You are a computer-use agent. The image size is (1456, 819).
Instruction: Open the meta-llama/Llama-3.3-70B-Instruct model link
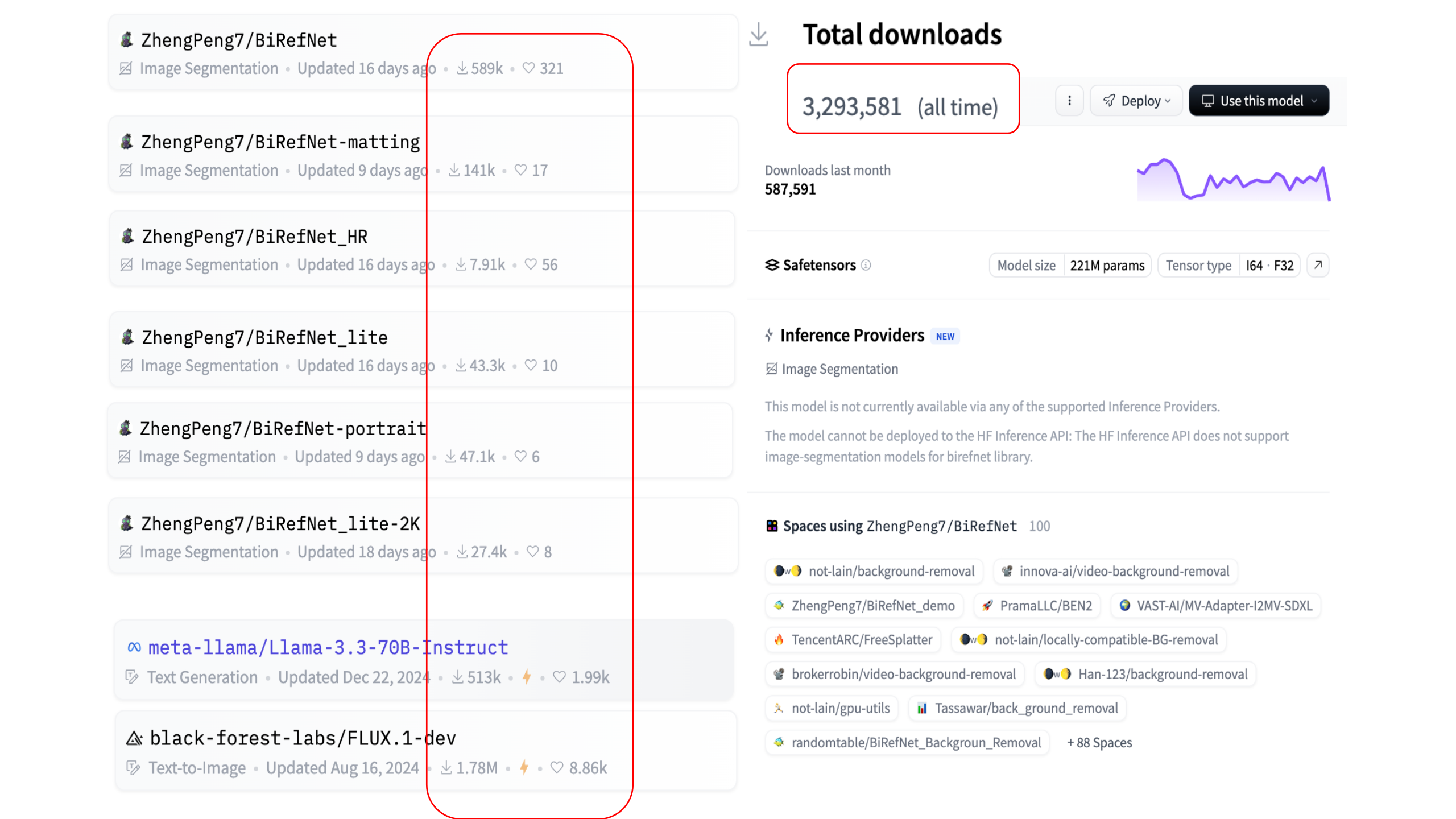point(328,647)
